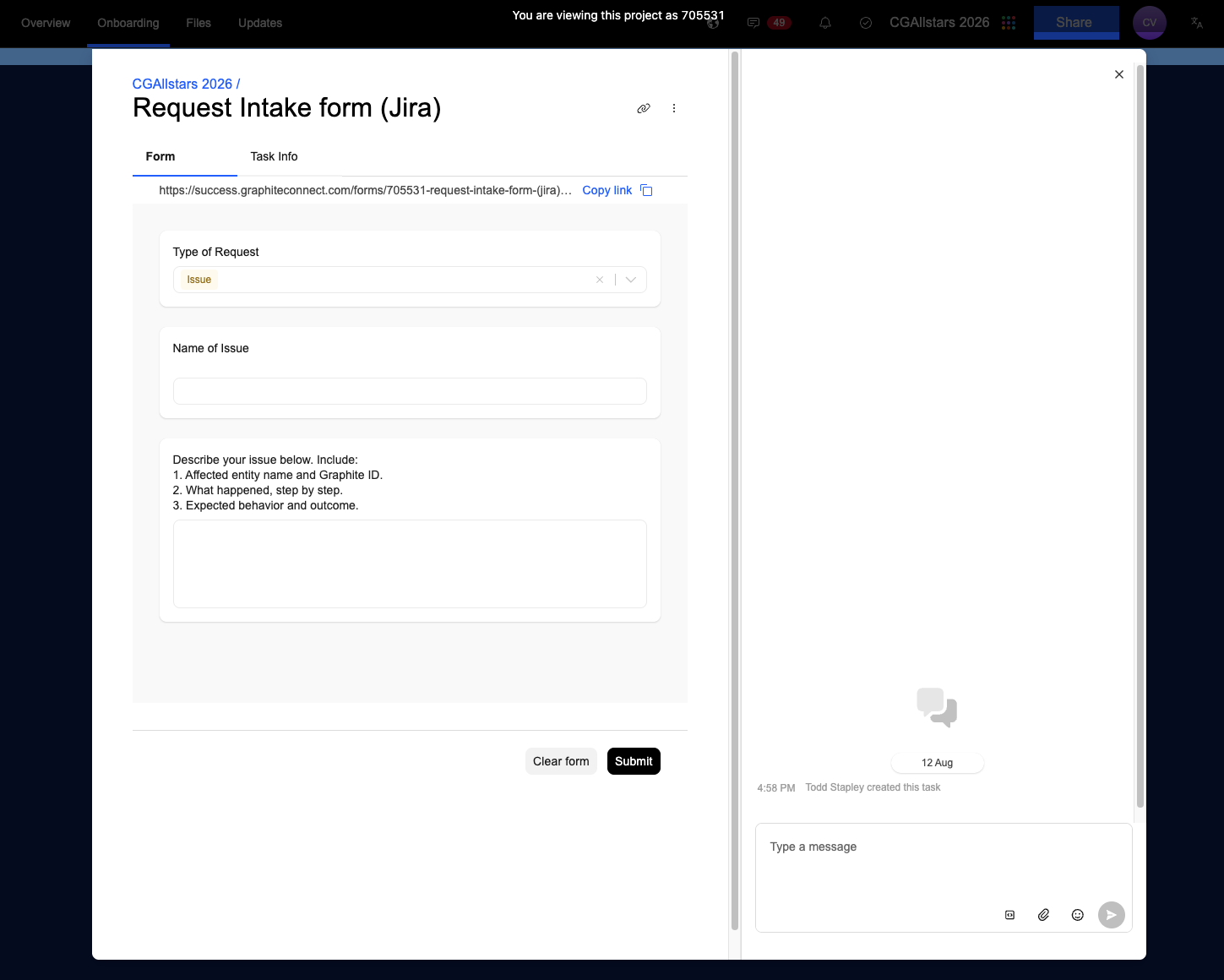
Task: Open the language translate icon
Action: (x=1197, y=23)
